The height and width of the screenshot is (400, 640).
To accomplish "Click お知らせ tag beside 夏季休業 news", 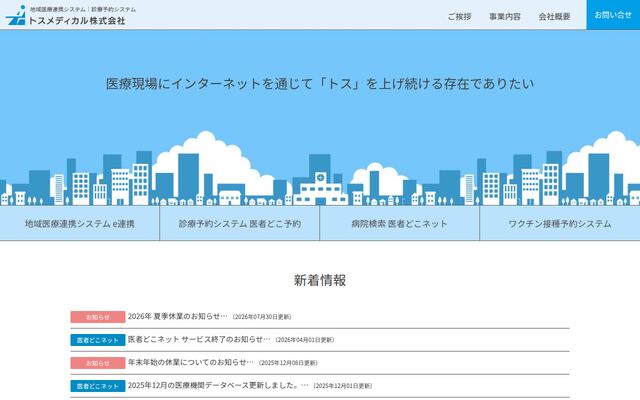I will [98, 317].
